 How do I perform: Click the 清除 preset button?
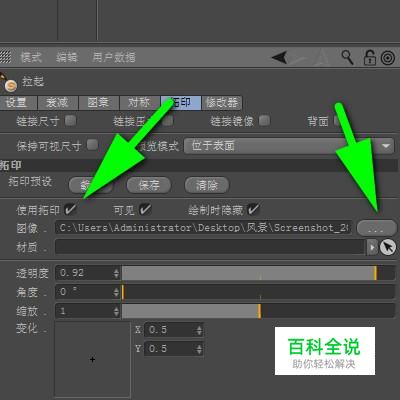point(207,185)
